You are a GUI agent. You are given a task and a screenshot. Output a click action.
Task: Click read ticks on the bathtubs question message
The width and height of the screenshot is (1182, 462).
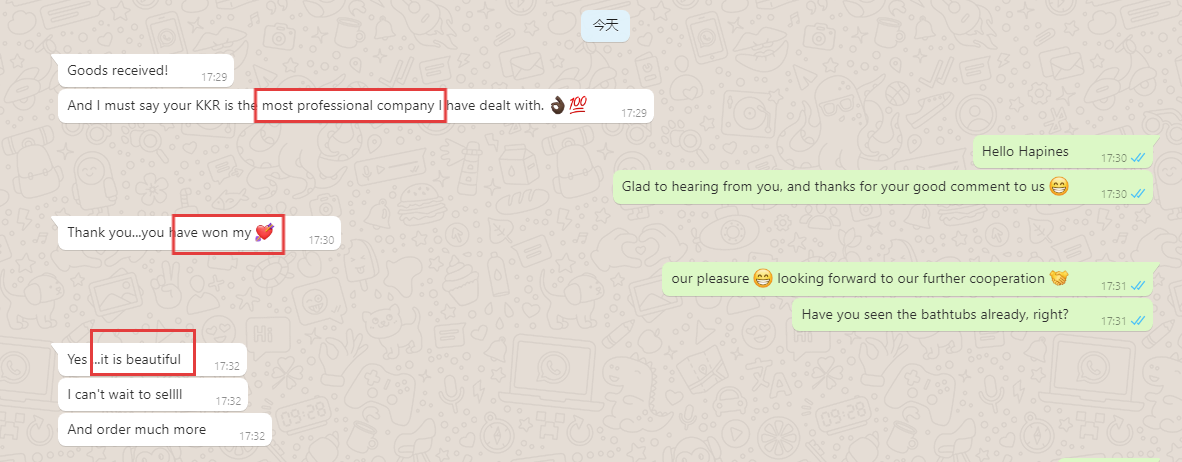tap(1138, 321)
